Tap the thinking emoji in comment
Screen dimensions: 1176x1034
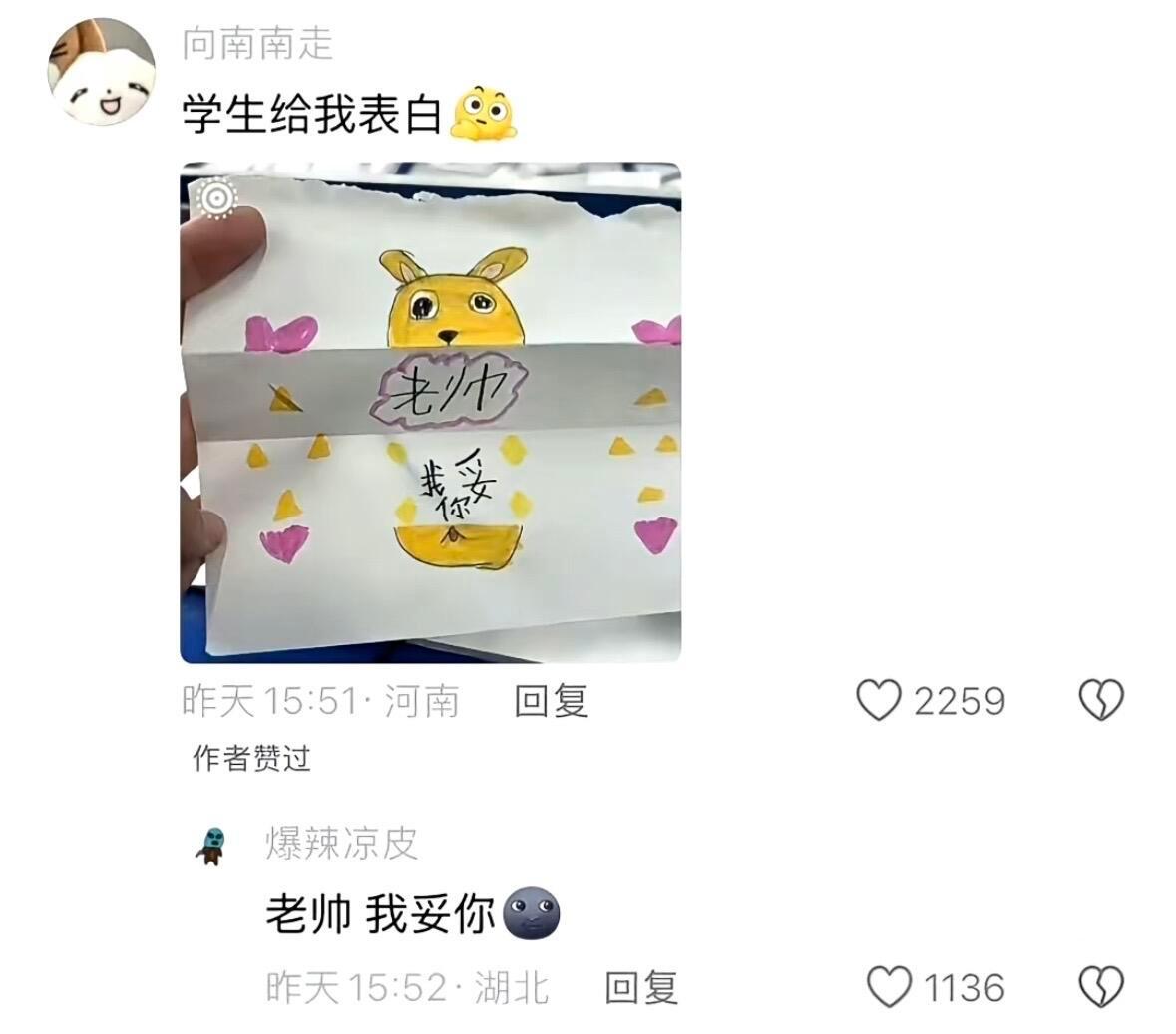point(484,114)
